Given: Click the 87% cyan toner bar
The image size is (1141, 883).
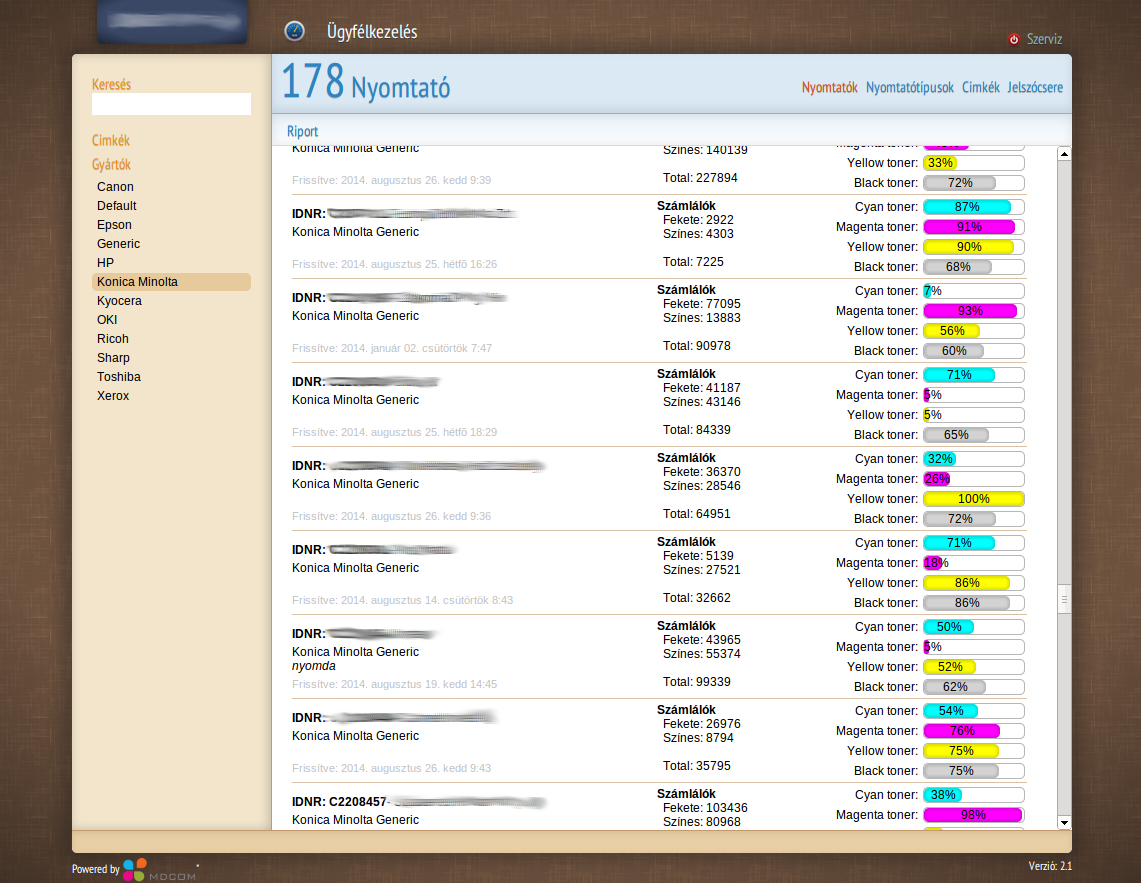Looking at the screenshot, I should [x=974, y=207].
